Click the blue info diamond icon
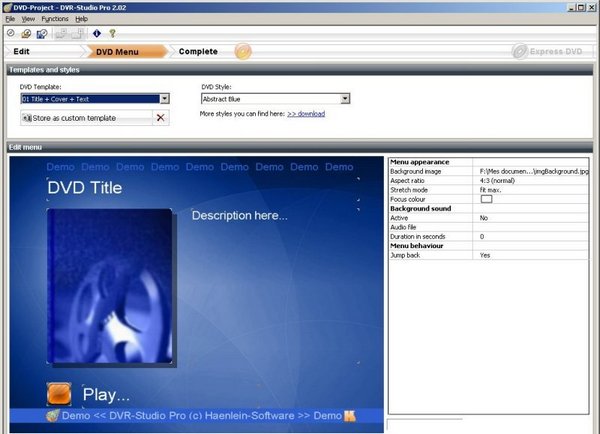This screenshot has width=600, height=434. [x=97, y=34]
